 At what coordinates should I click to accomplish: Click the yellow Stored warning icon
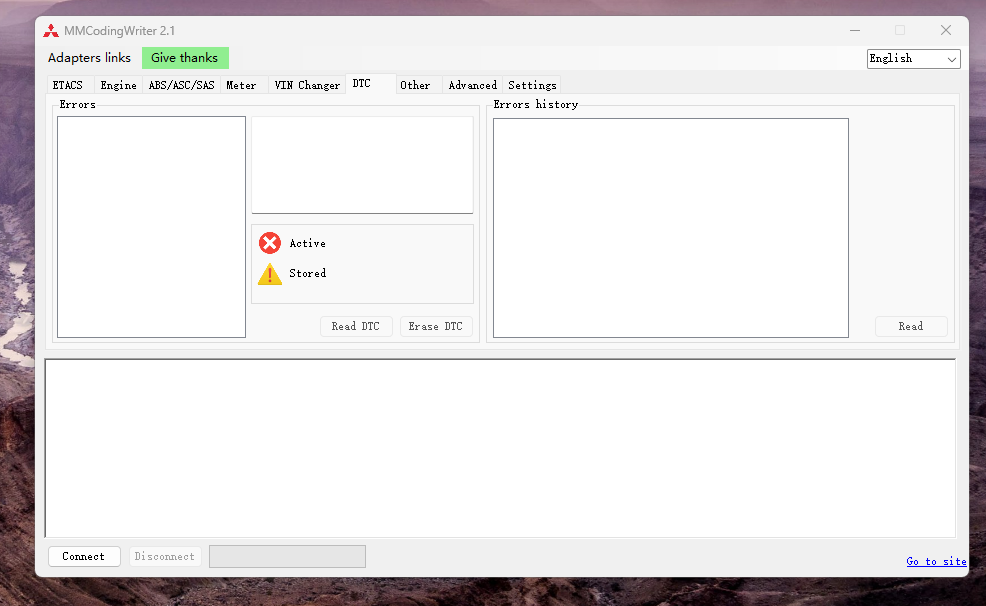click(270, 273)
